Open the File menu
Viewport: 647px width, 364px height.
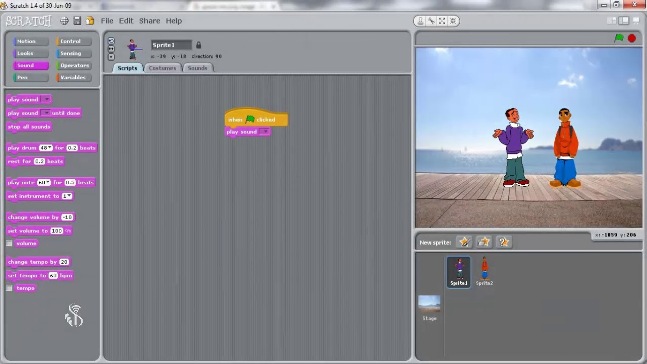pos(107,21)
